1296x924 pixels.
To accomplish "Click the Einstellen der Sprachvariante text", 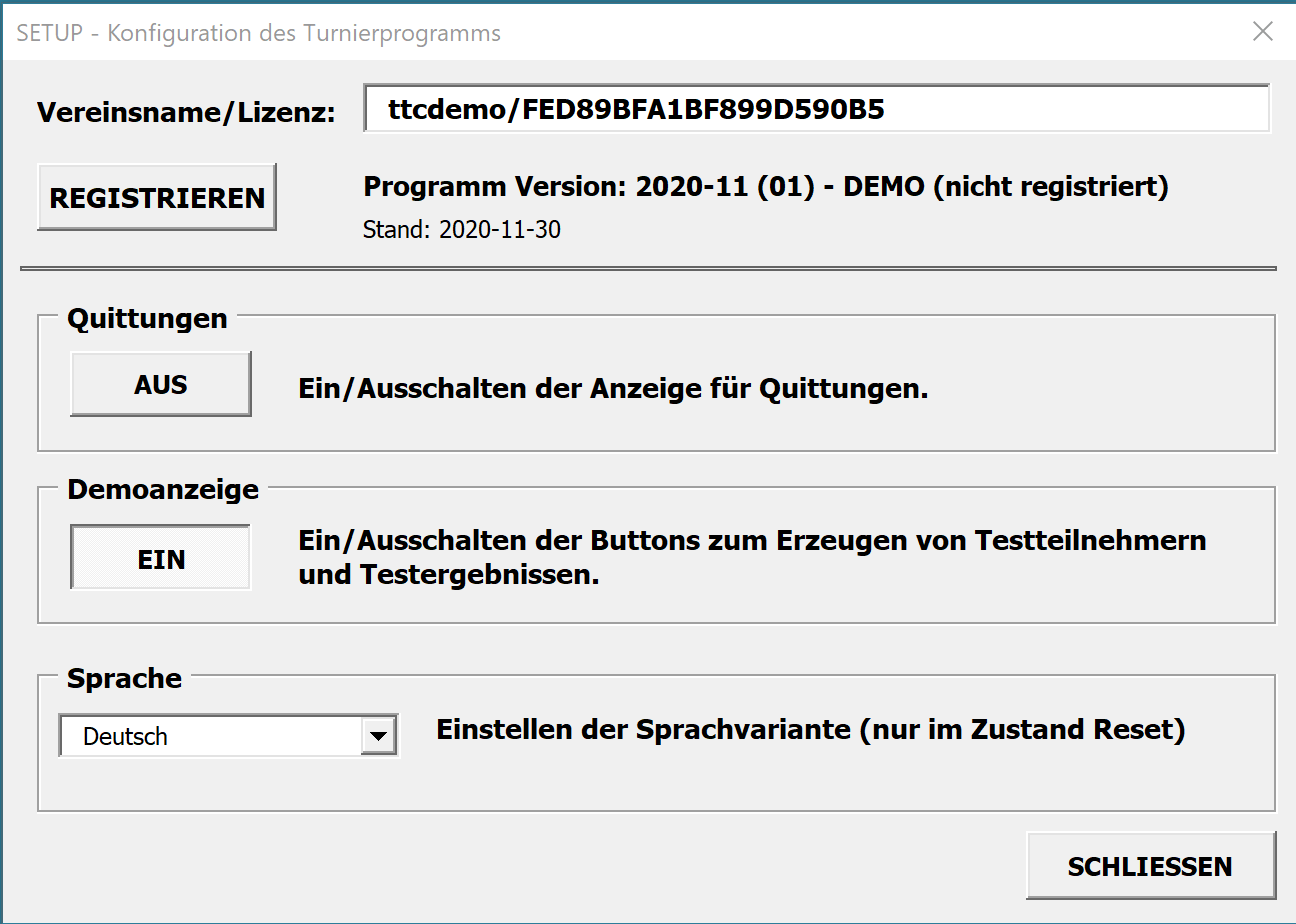I will pyautogui.click(x=810, y=730).
